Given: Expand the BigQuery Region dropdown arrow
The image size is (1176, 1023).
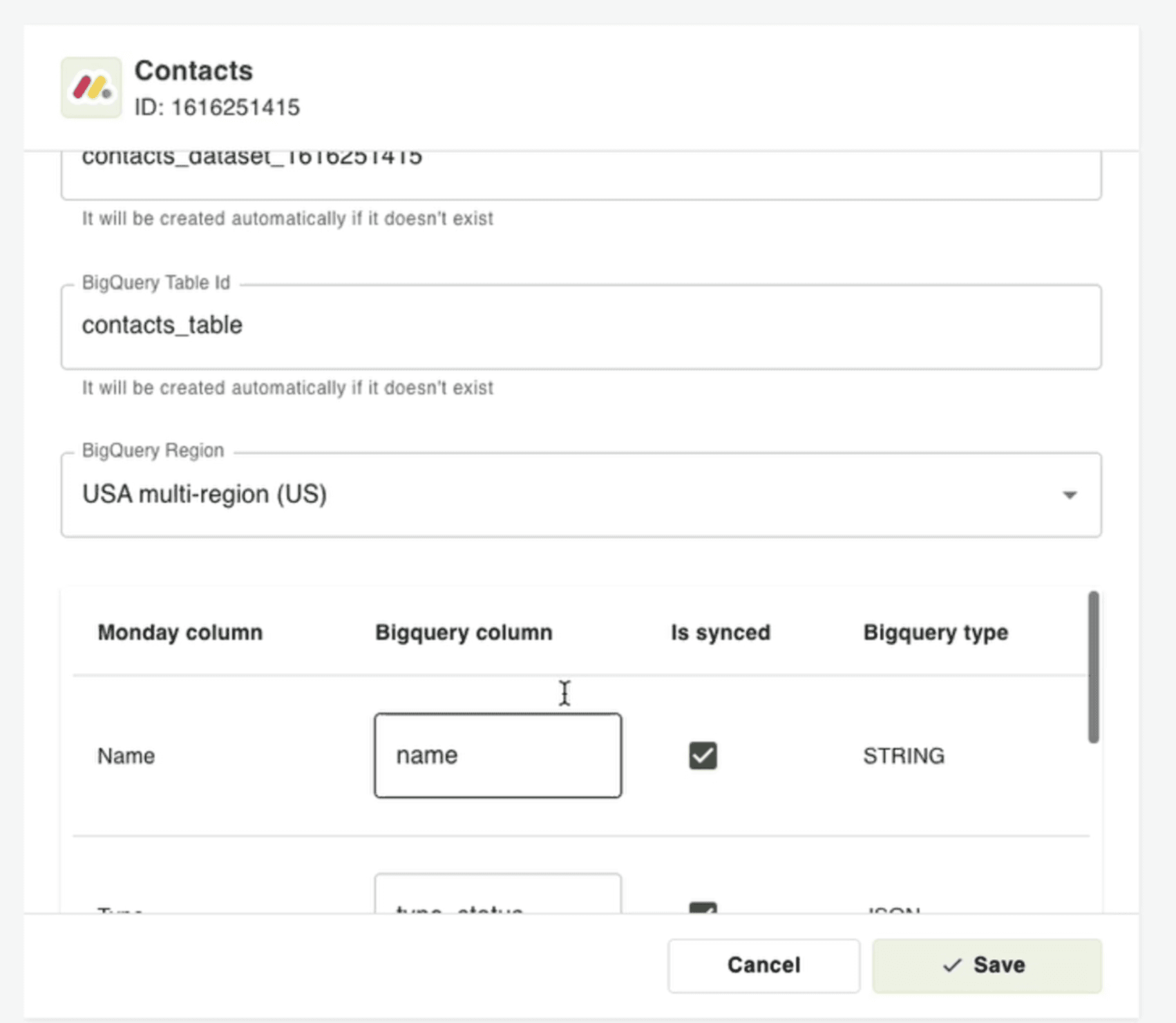Looking at the screenshot, I should coord(1069,495).
